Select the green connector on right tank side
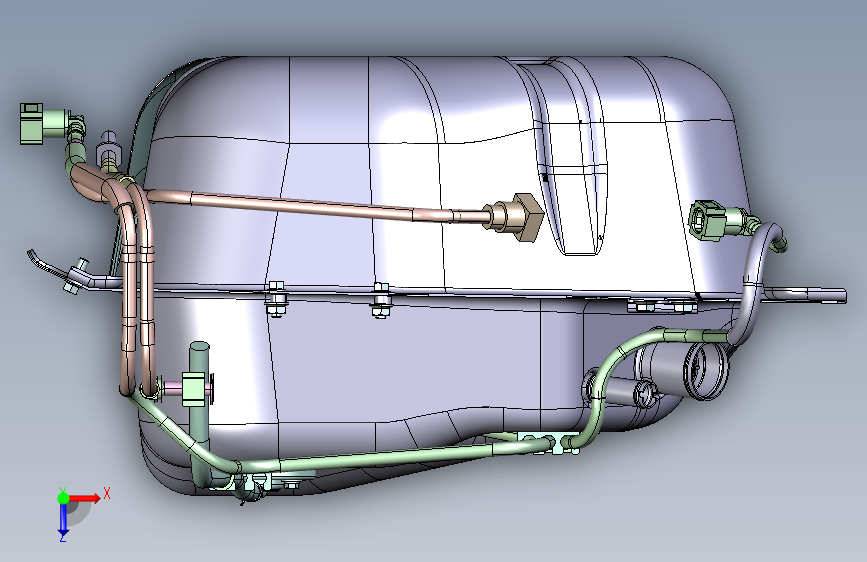This screenshot has height=562, width=867. 717,220
